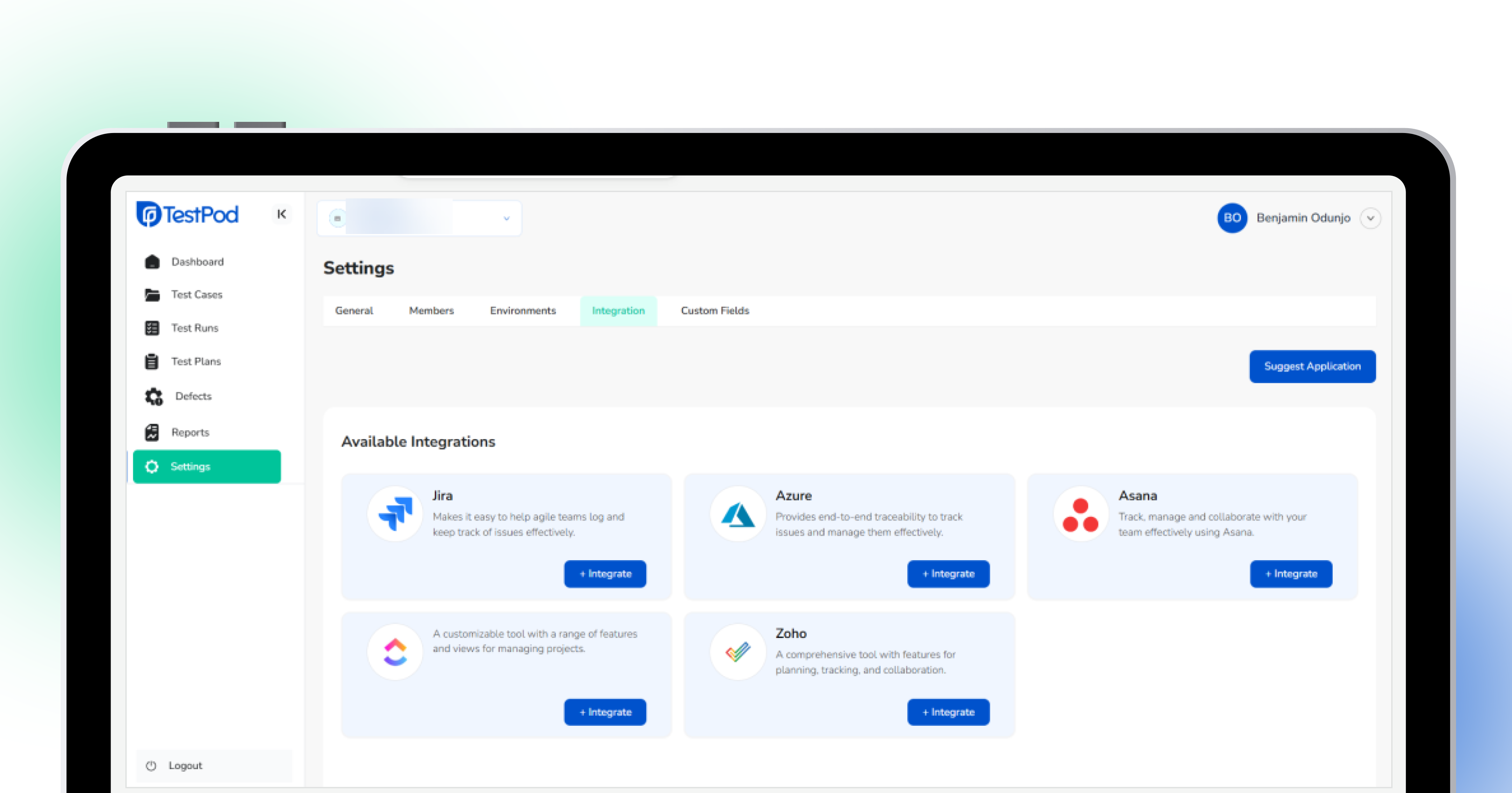Click the Dashboard home icon
This screenshot has width=1512, height=793.
(x=152, y=262)
